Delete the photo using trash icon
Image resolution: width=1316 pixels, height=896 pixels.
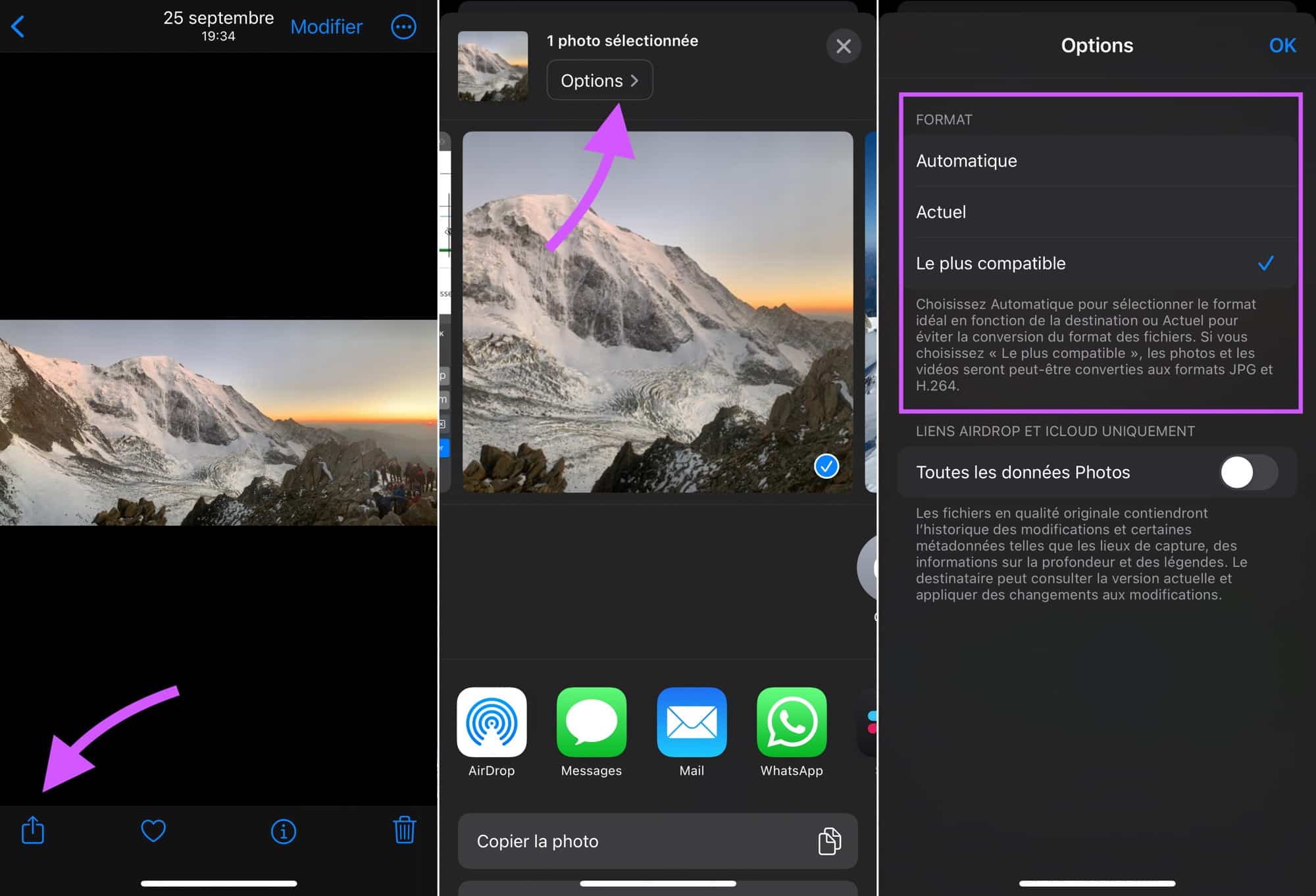pos(404,830)
